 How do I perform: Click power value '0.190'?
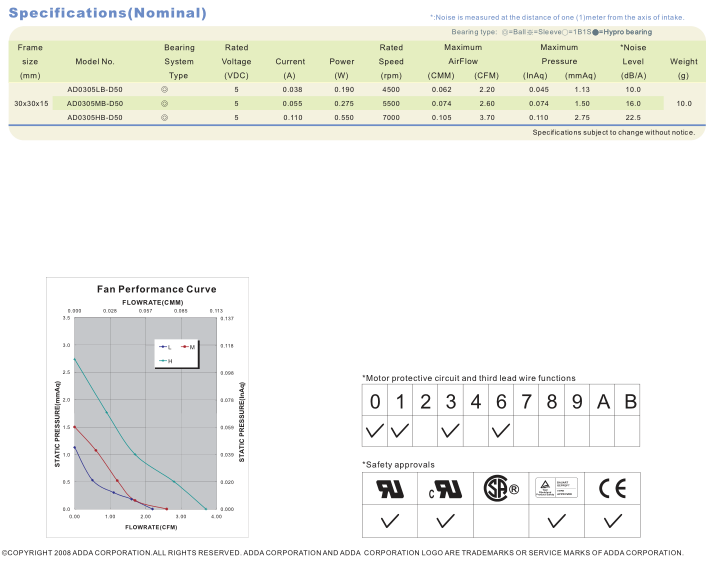pos(344,90)
